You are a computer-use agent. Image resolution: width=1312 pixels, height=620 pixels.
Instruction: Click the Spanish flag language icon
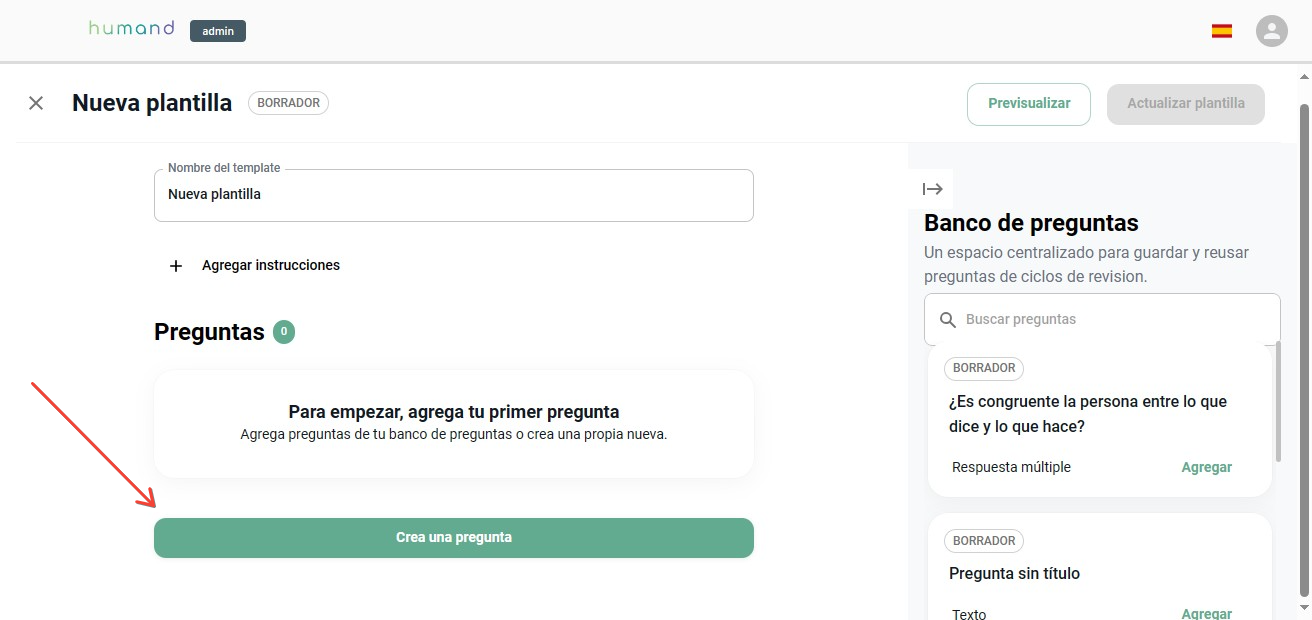[1222, 31]
